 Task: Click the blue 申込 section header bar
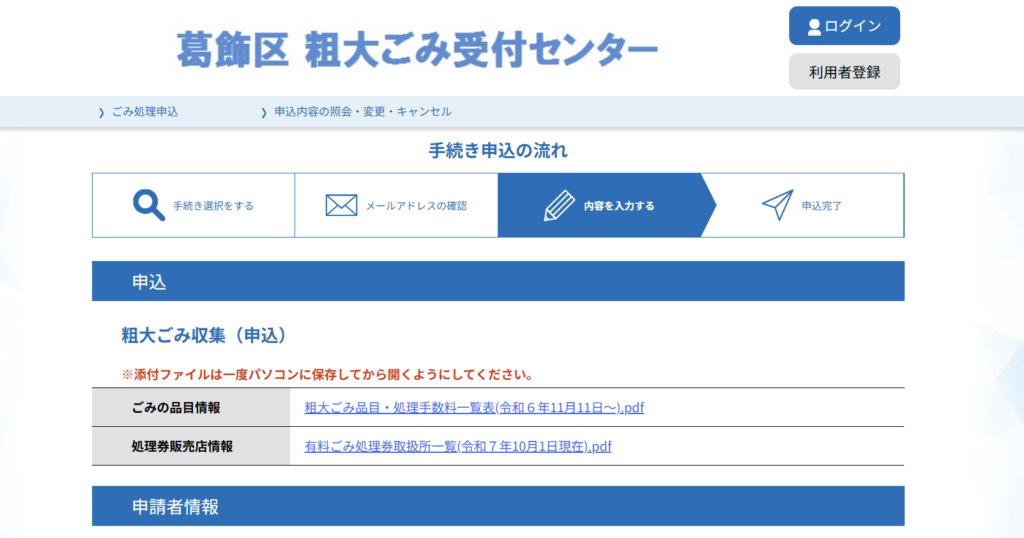point(498,281)
